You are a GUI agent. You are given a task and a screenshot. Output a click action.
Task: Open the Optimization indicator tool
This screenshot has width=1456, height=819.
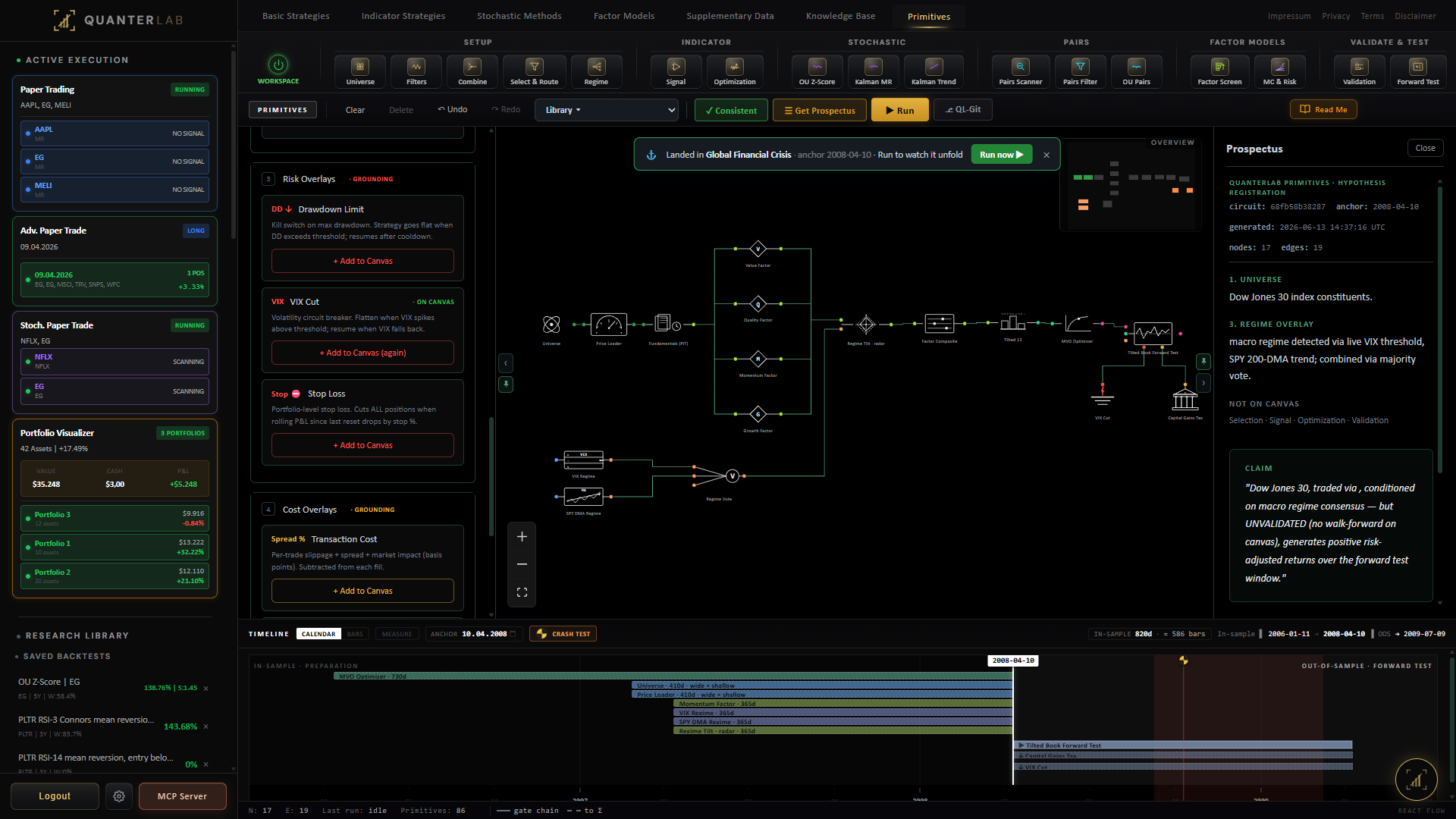coord(735,72)
